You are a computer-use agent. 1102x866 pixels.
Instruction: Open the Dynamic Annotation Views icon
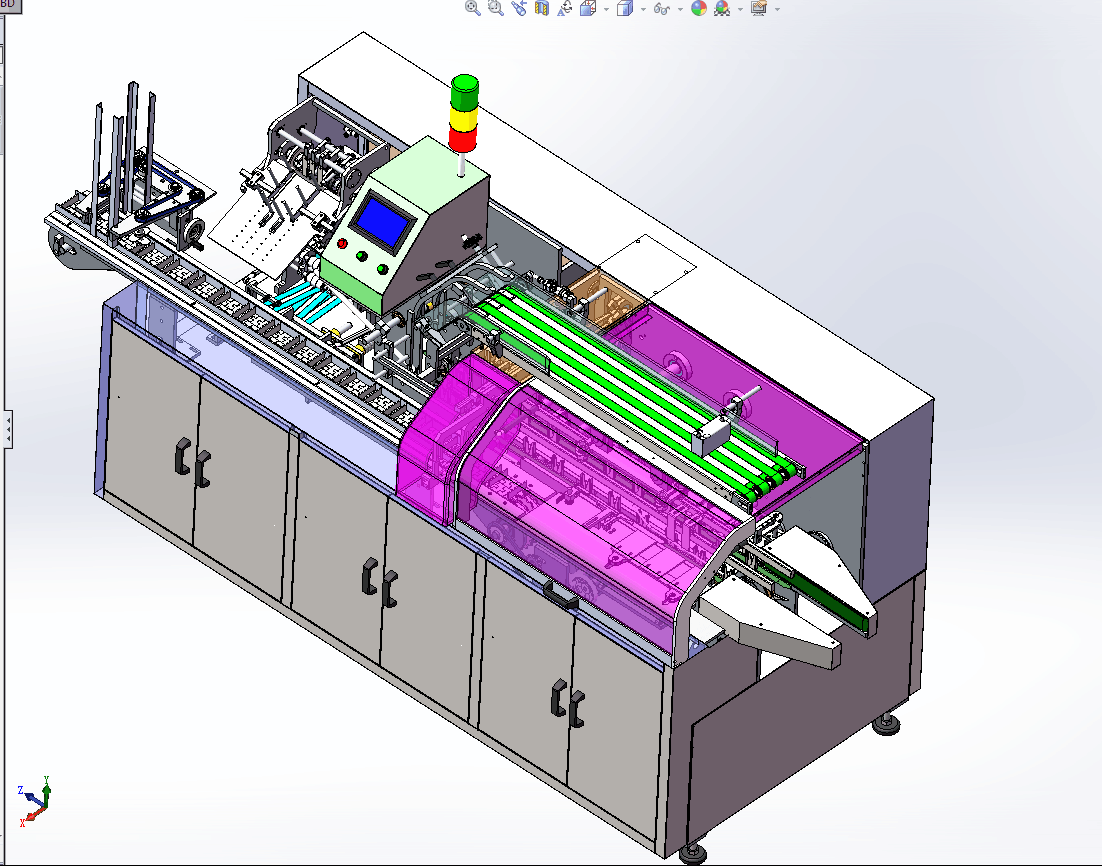[x=564, y=8]
